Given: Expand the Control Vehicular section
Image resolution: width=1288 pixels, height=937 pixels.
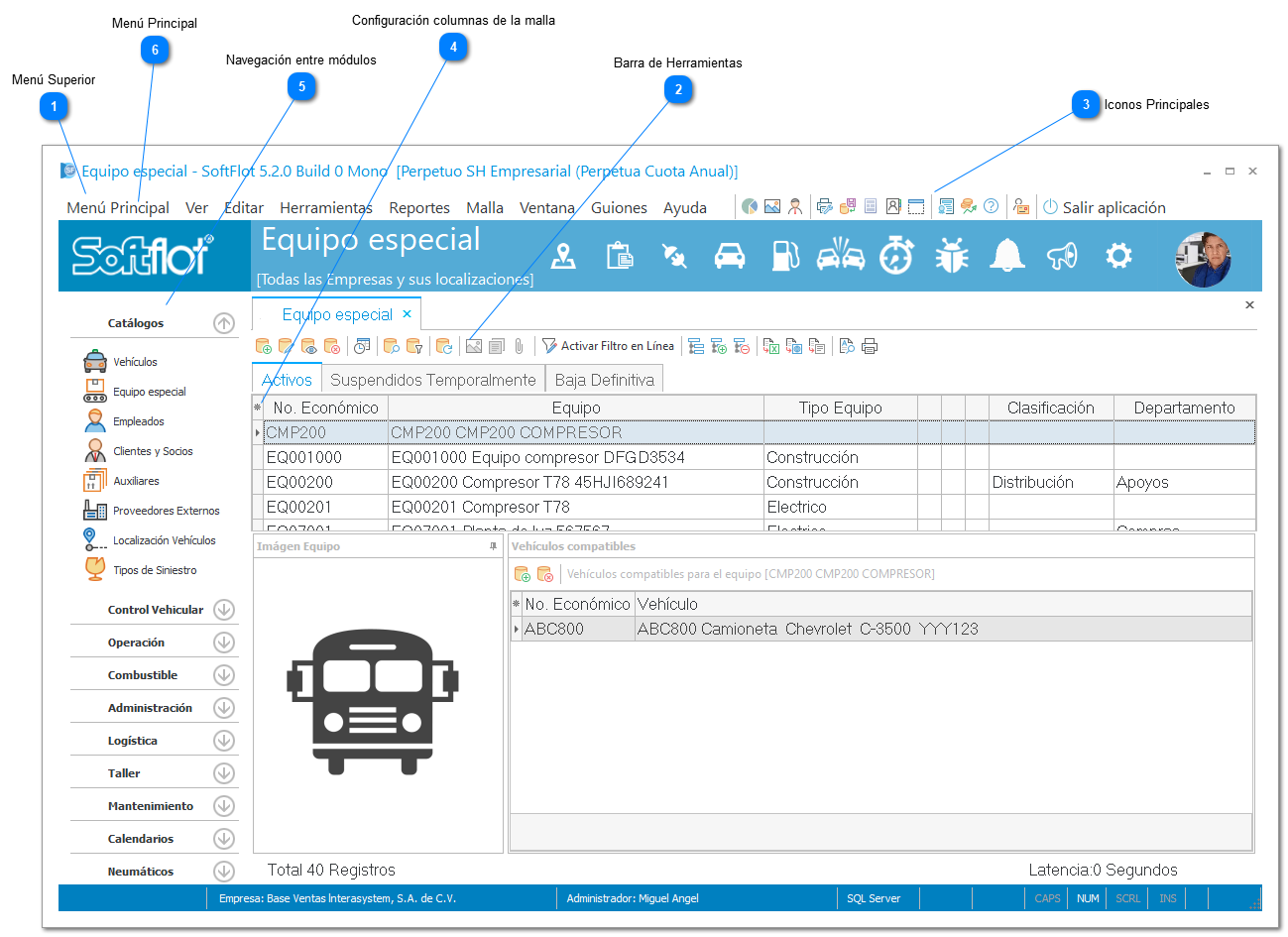Looking at the screenshot, I should (224, 610).
